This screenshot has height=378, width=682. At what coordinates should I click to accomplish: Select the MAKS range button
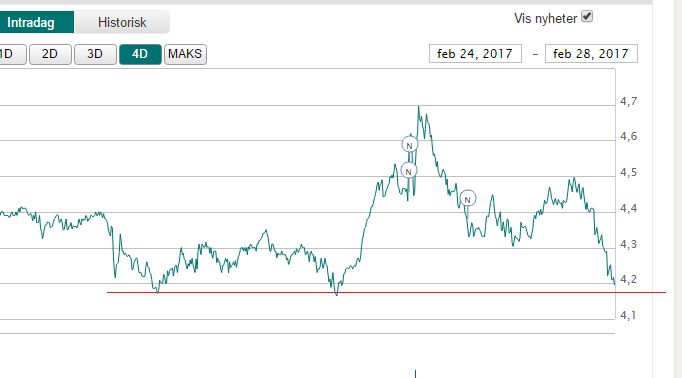coord(185,54)
